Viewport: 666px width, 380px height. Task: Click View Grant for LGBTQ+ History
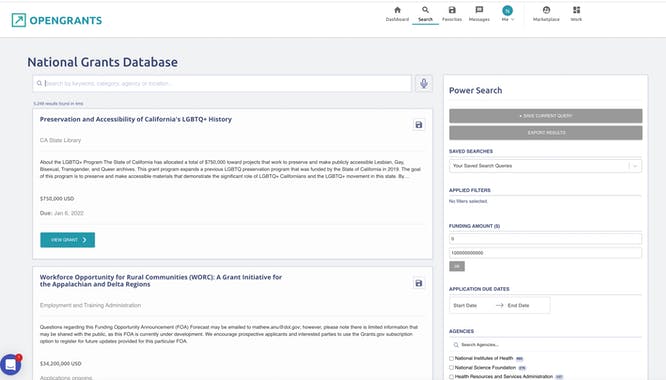[68, 240]
